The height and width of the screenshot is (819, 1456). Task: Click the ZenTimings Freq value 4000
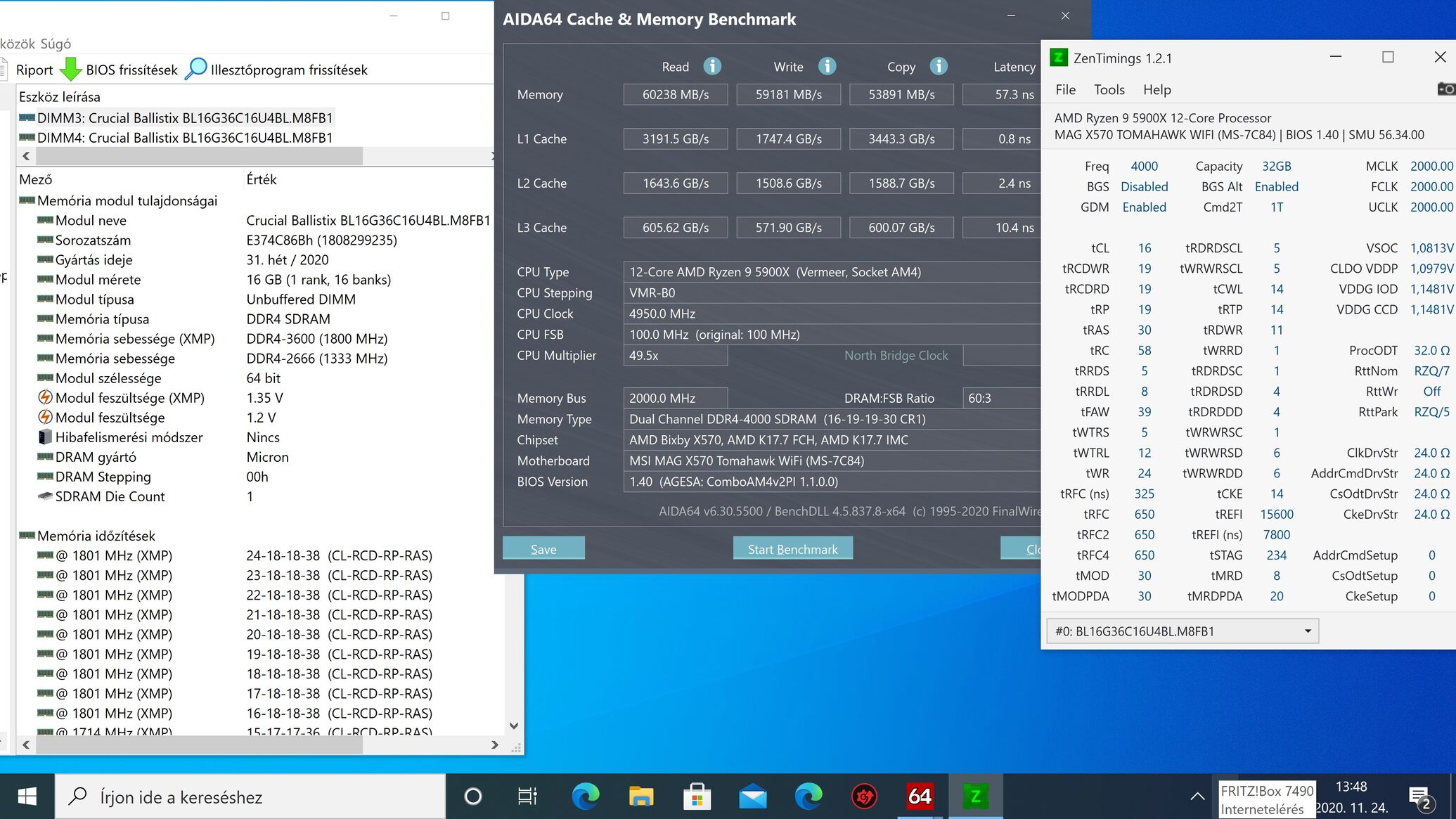coord(1144,166)
